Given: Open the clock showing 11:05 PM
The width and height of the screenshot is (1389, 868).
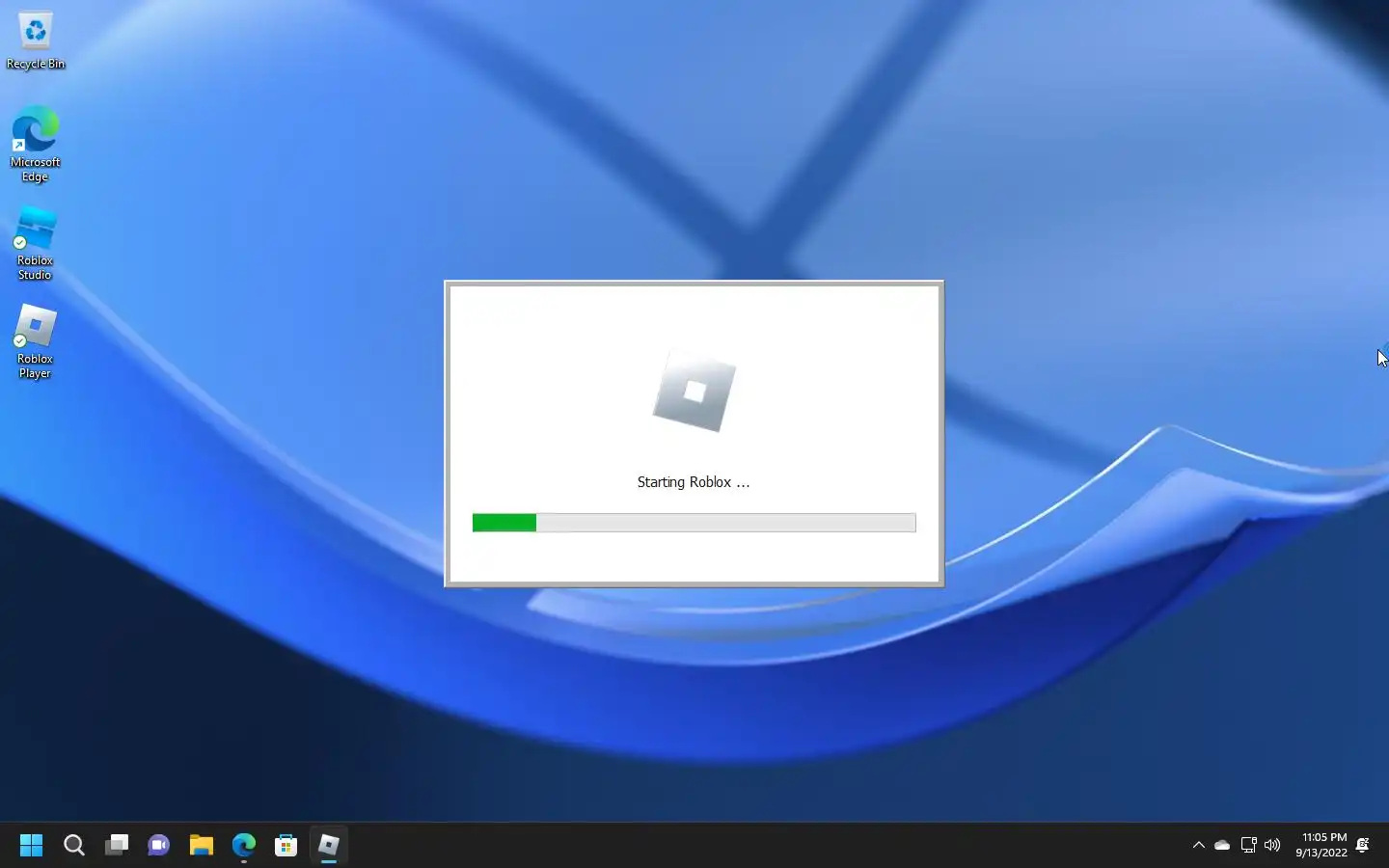Looking at the screenshot, I should point(1321,846).
